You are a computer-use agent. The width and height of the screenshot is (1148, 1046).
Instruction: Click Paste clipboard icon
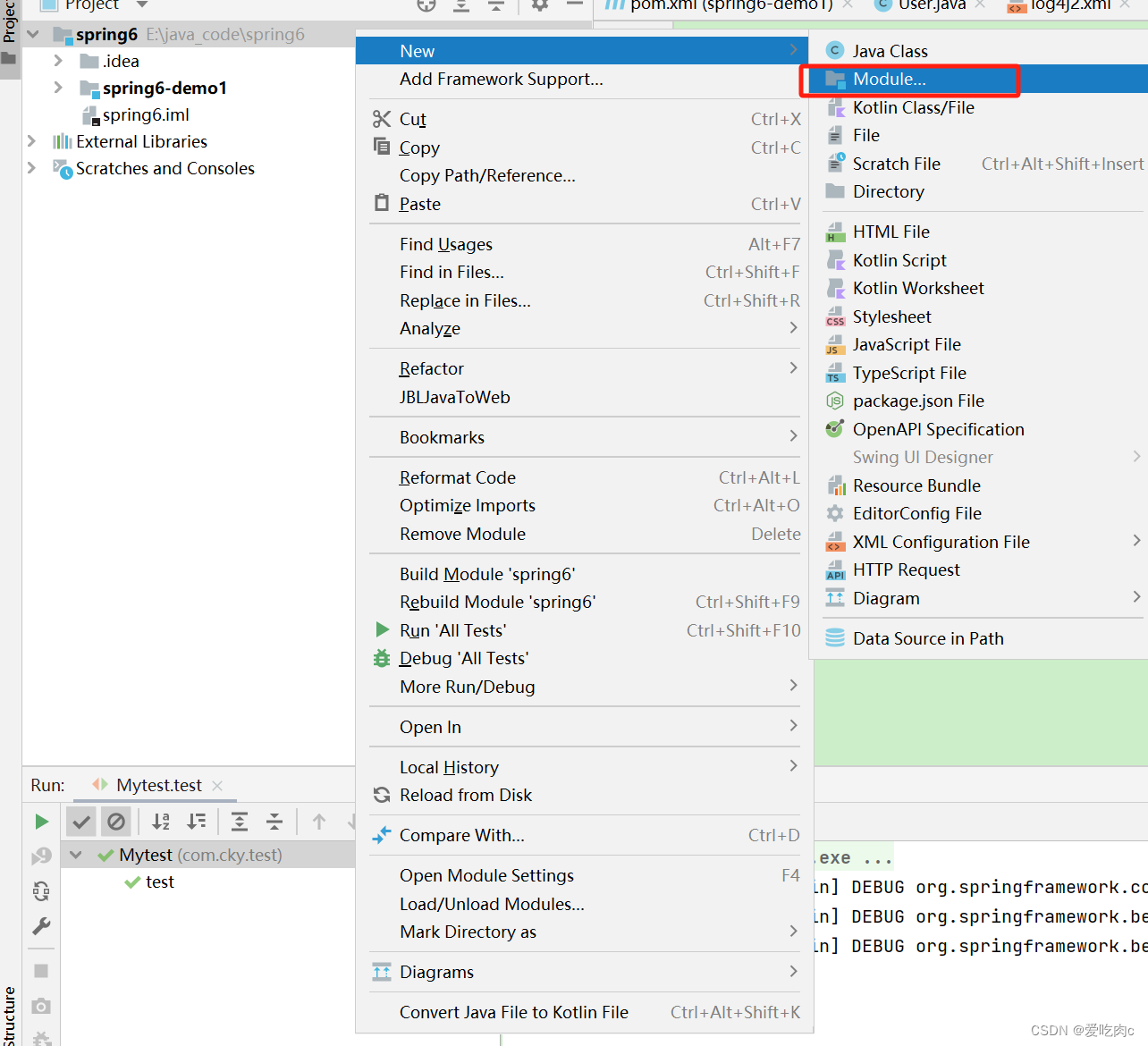pos(382,203)
